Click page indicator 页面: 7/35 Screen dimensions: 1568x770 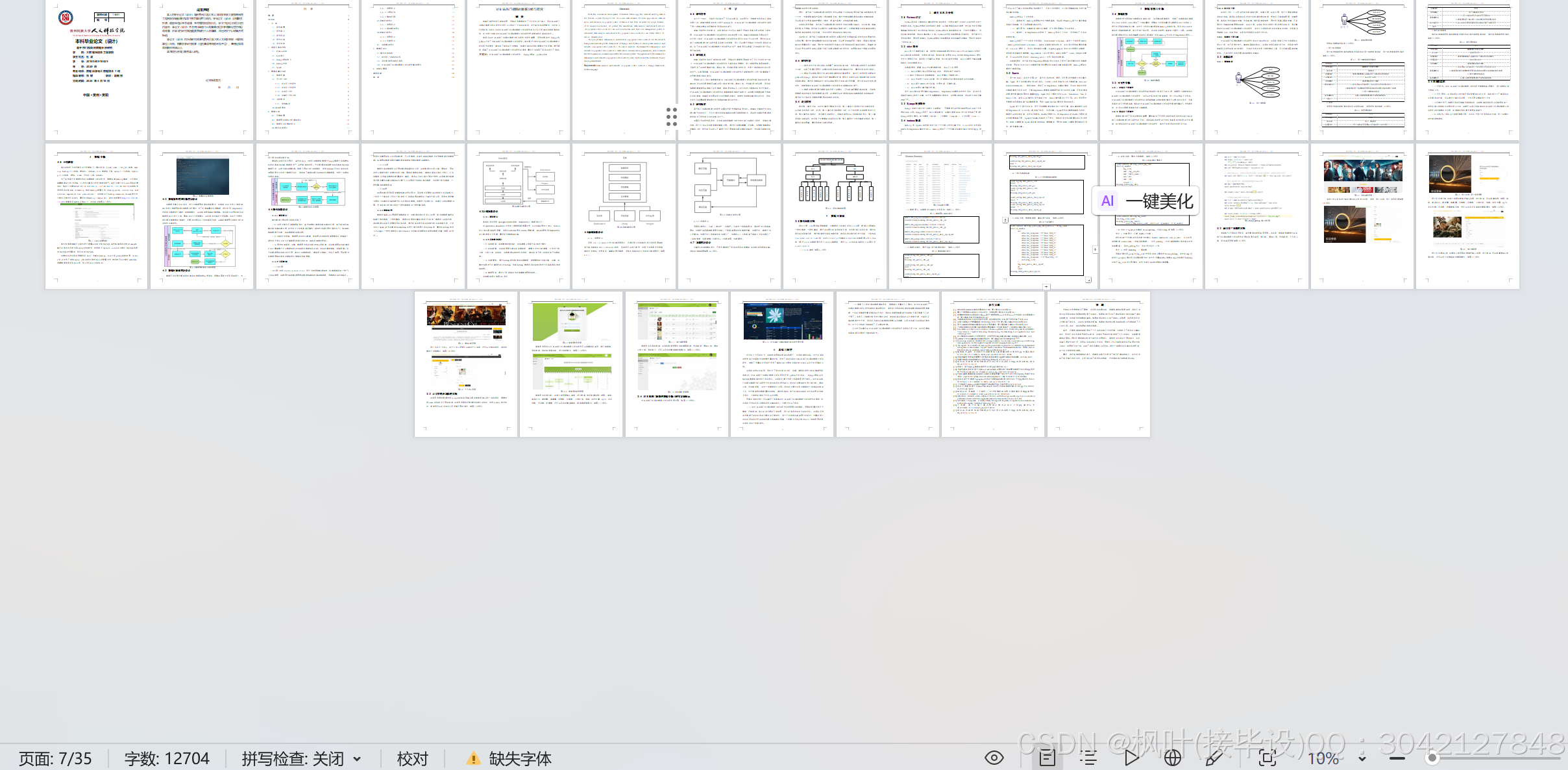pos(55,758)
